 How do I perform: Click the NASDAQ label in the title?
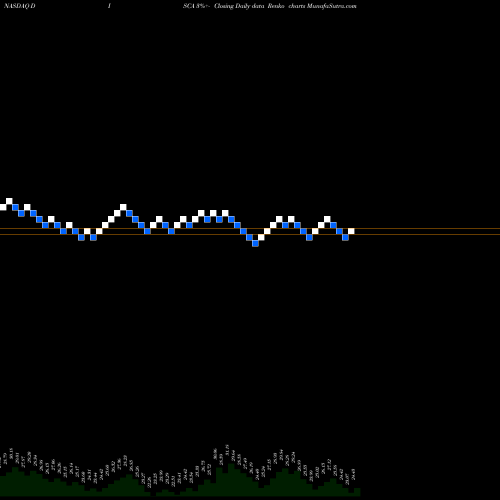coord(16,6)
